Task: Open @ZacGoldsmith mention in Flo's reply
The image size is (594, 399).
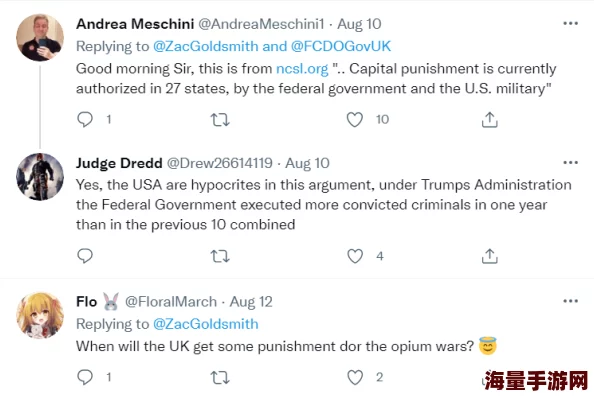Action: click(206, 324)
